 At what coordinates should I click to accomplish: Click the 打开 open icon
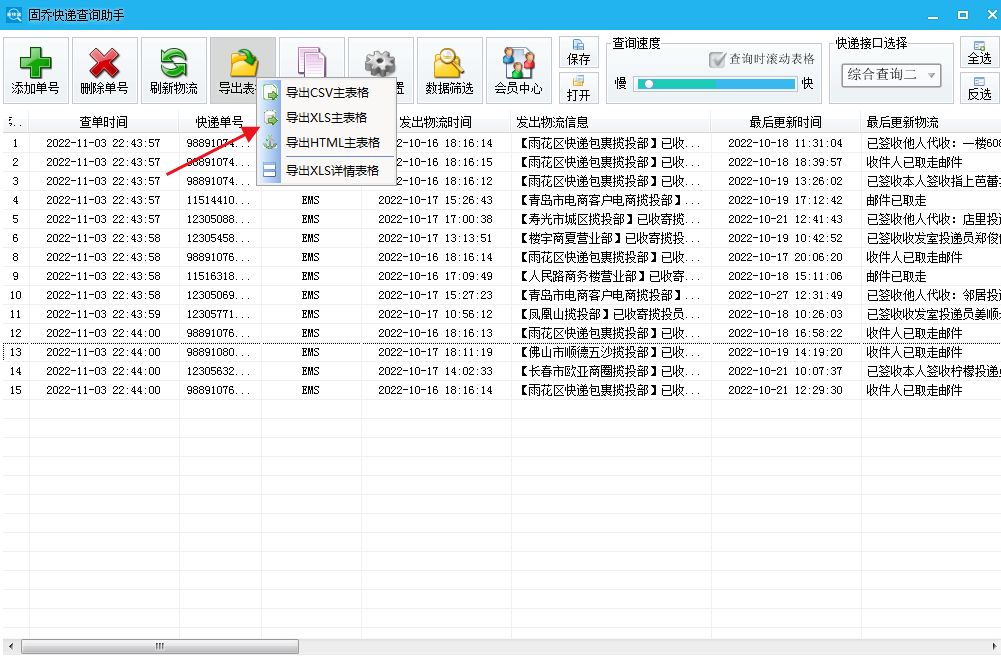578,88
